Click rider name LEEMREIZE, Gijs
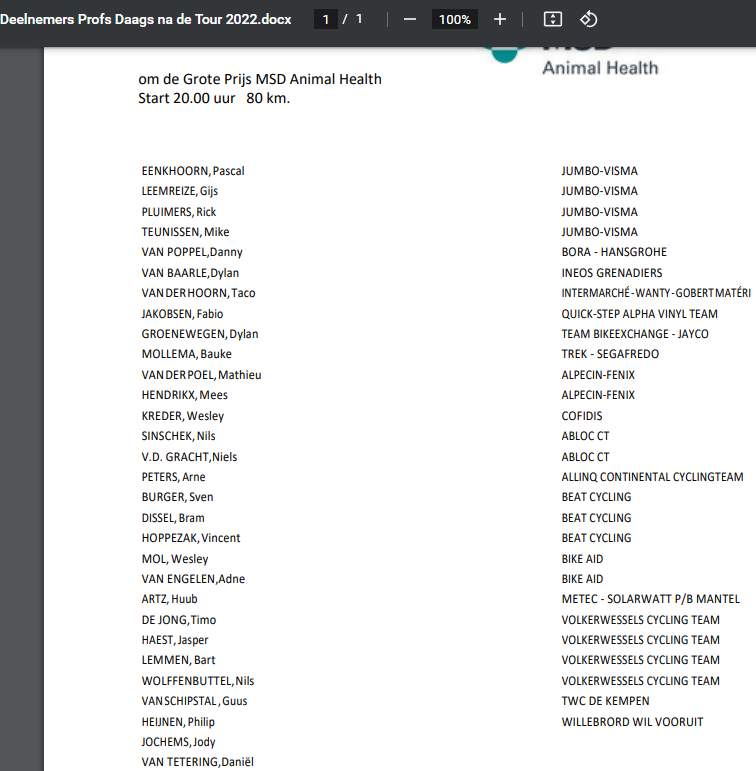 pyautogui.click(x=180, y=191)
